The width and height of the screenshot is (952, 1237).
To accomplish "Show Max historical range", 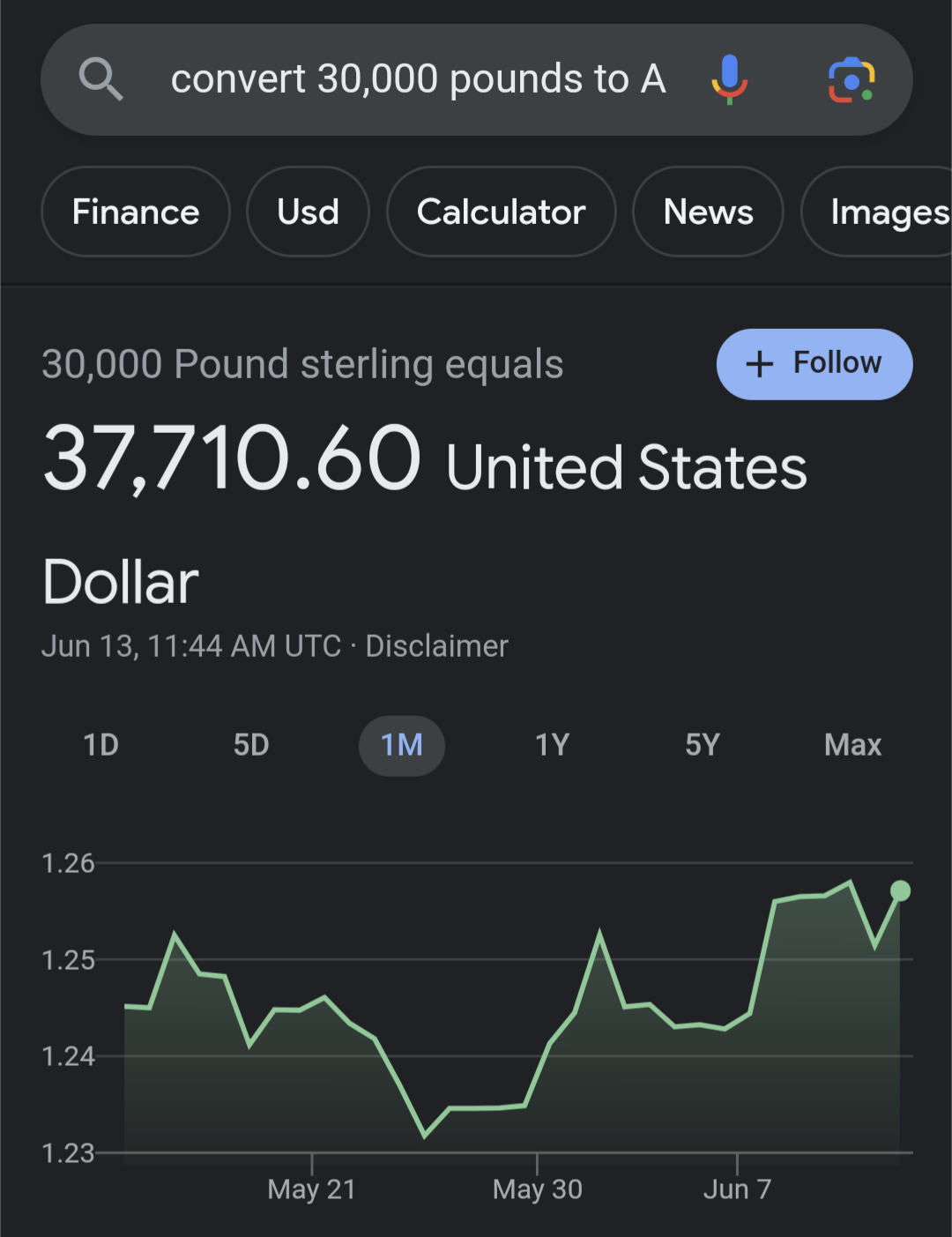I will 852,745.
